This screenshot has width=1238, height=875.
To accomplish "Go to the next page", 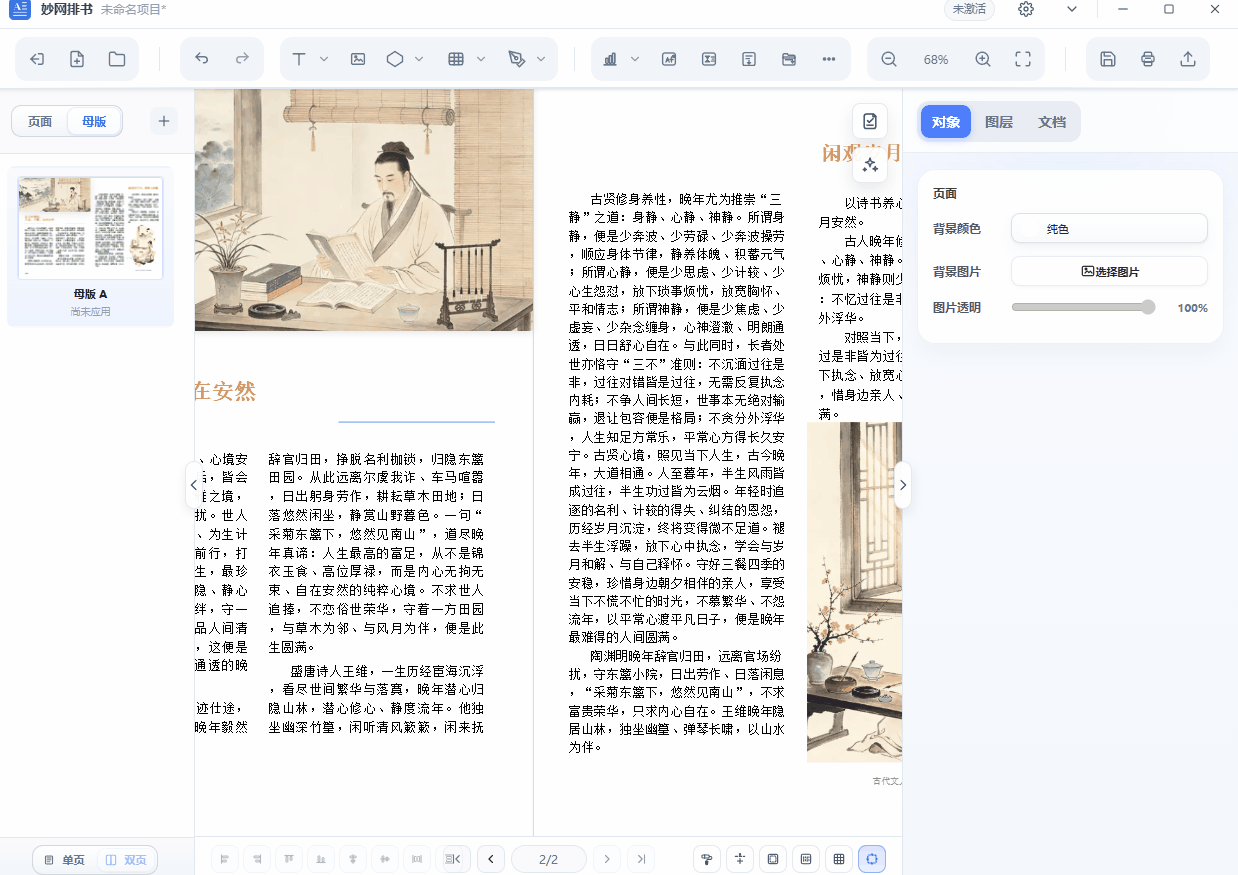I will tap(607, 859).
